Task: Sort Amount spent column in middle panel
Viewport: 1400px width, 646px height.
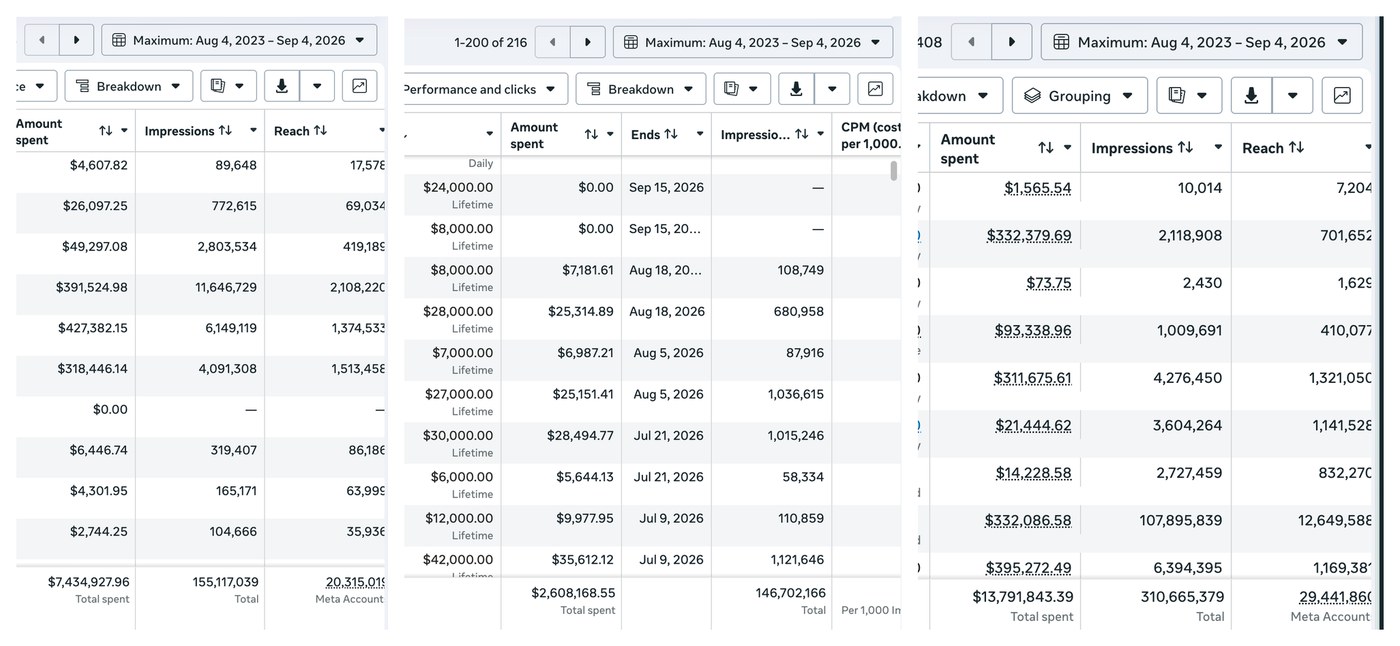Action: (x=591, y=134)
